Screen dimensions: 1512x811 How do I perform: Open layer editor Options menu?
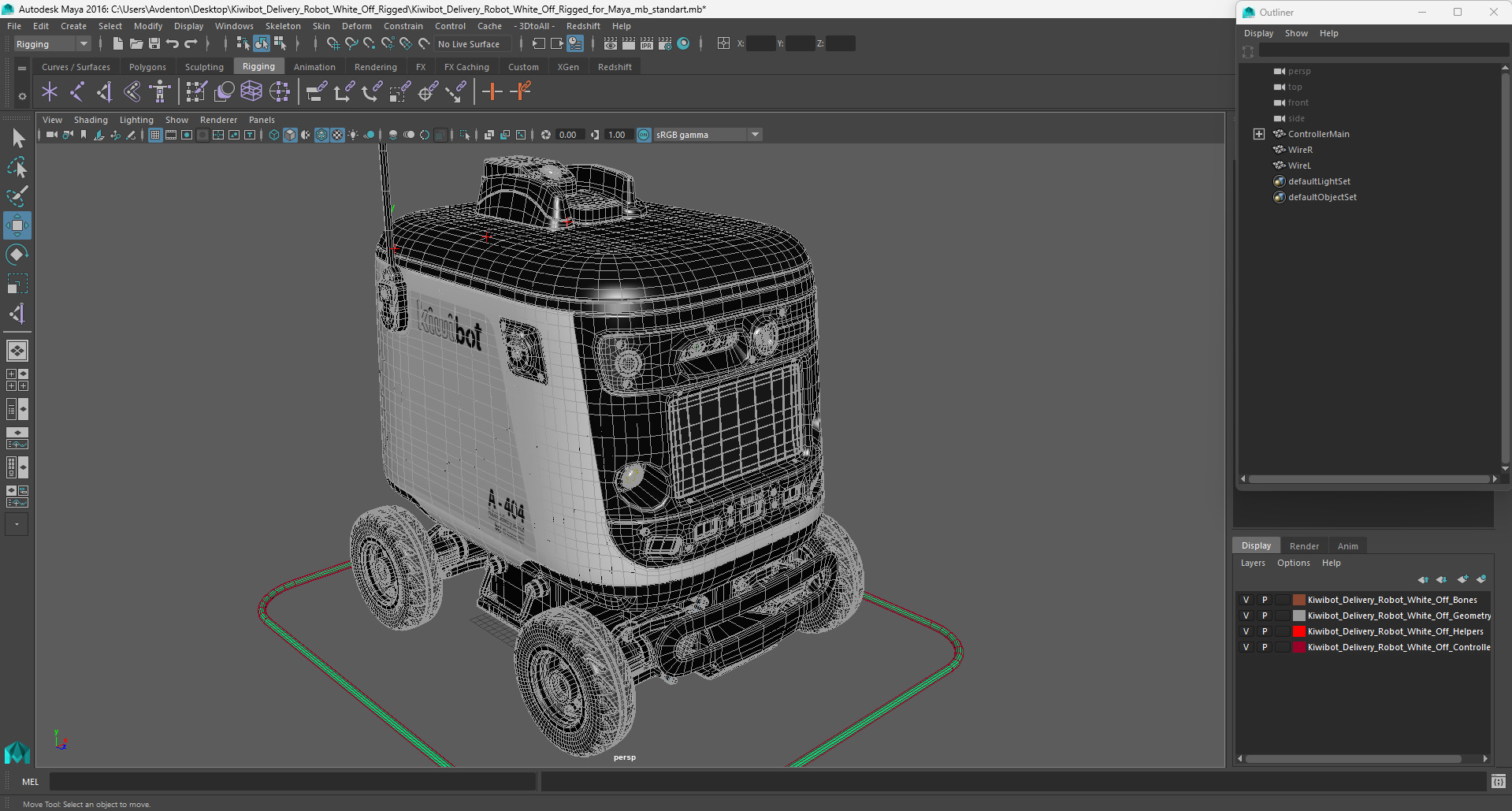(x=1293, y=563)
